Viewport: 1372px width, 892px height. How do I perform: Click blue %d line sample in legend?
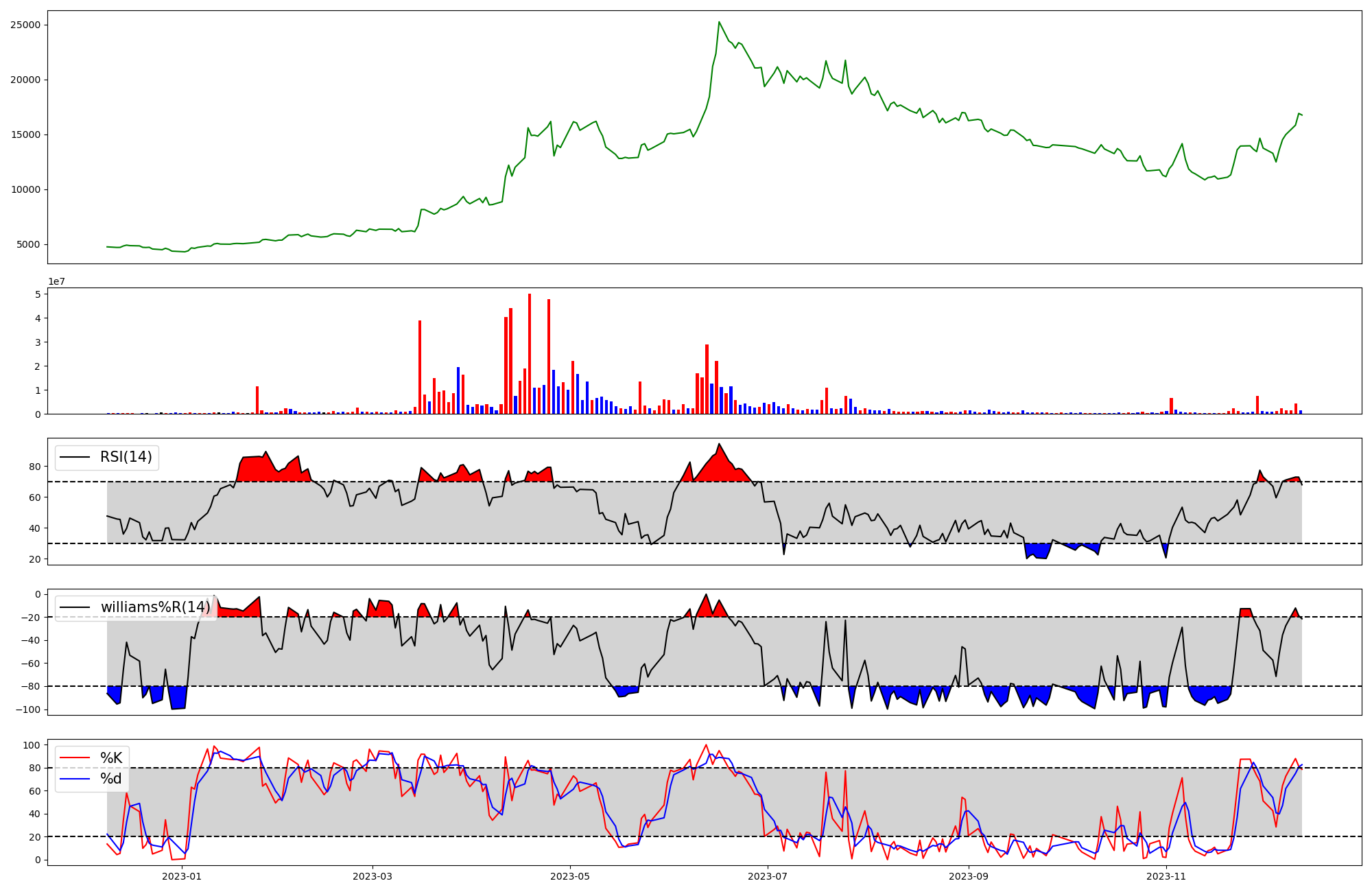pyautogui.click(x=75, y=779)
